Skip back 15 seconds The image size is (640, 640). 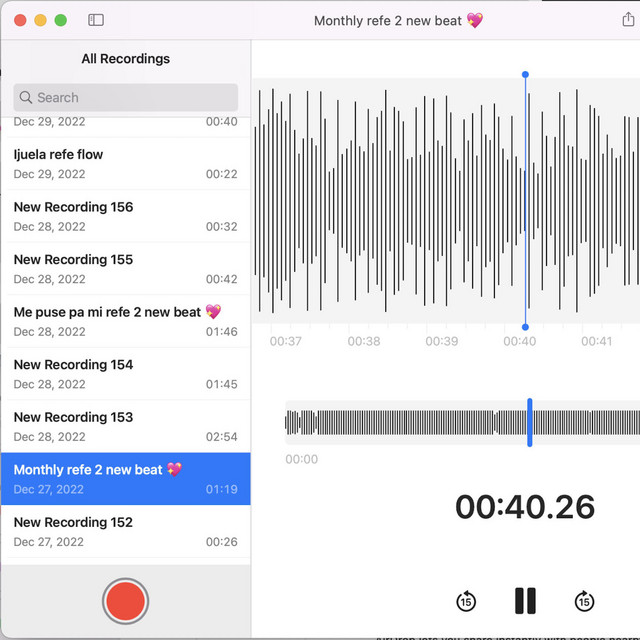click(466, 601)
